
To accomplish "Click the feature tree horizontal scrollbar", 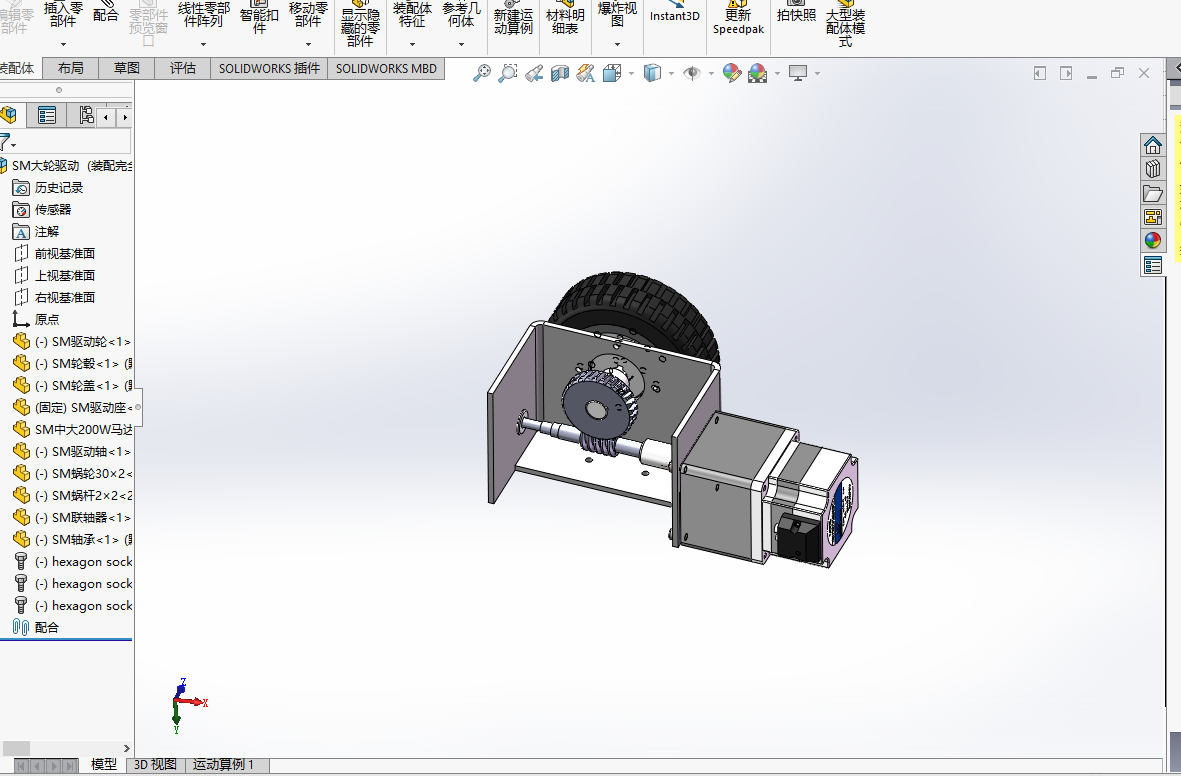I will (16, 748).
